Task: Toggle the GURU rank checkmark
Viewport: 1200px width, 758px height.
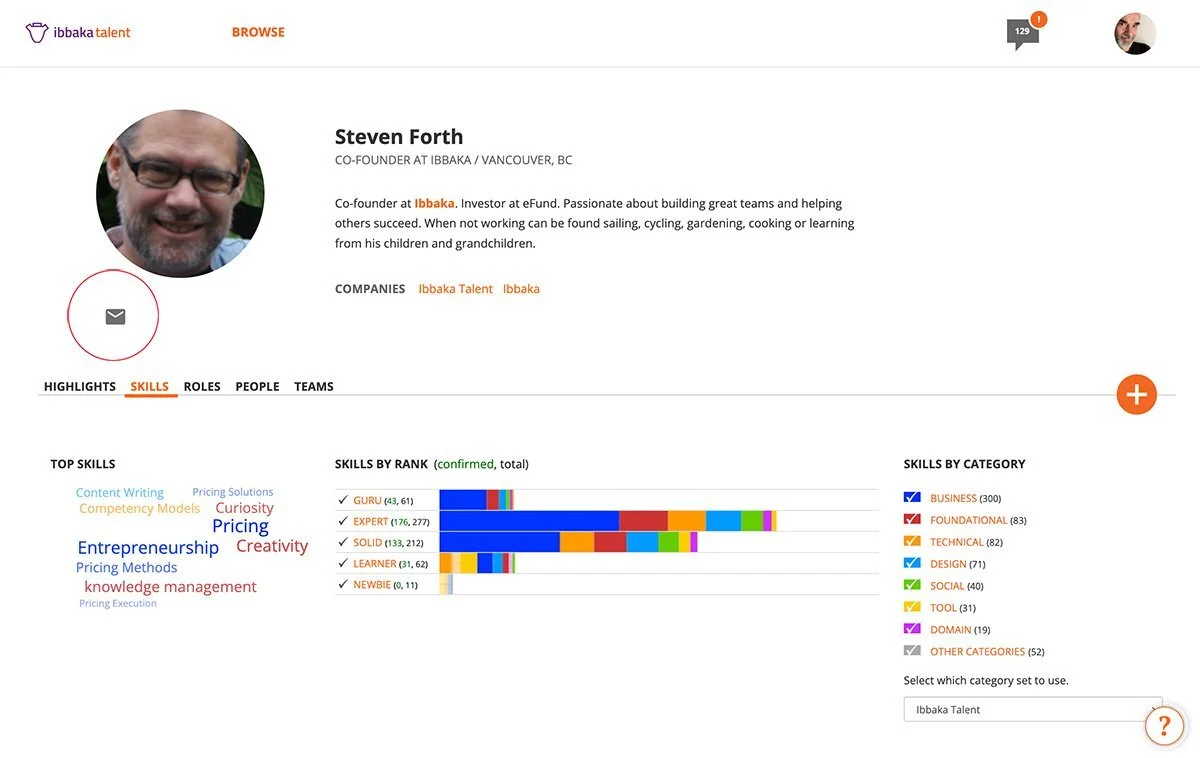Action: click(x=343, y=500)
